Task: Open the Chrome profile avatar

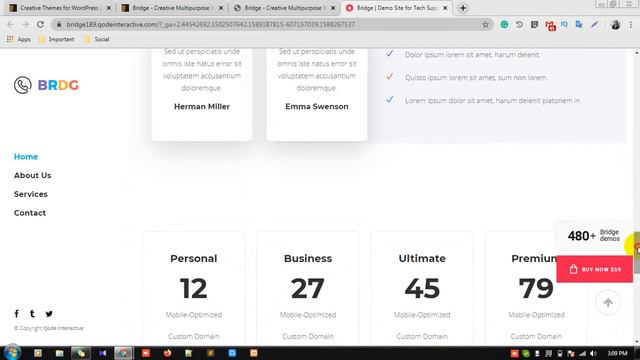Action: [615, 24]
